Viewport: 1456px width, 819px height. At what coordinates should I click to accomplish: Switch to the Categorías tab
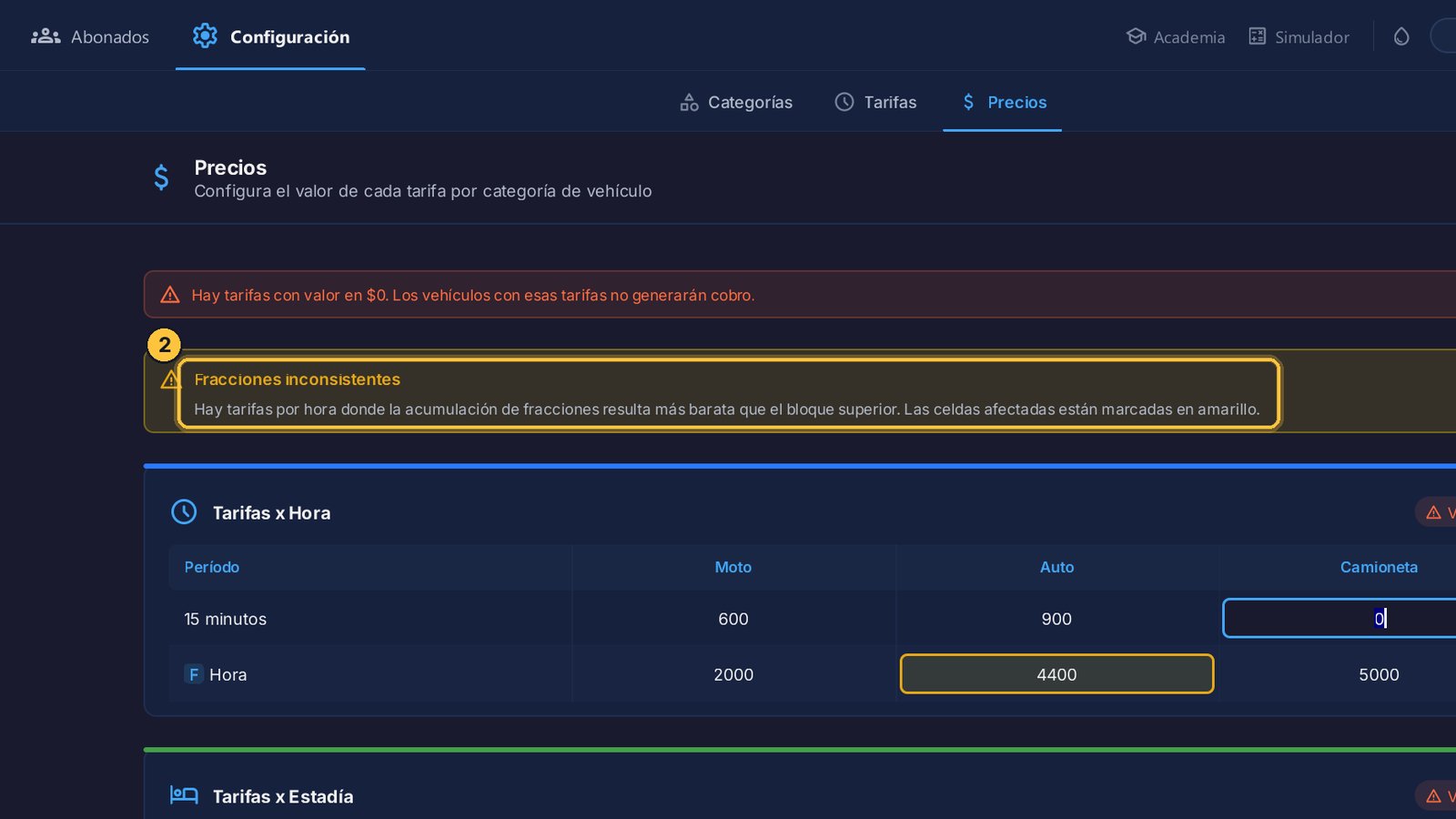736,102
